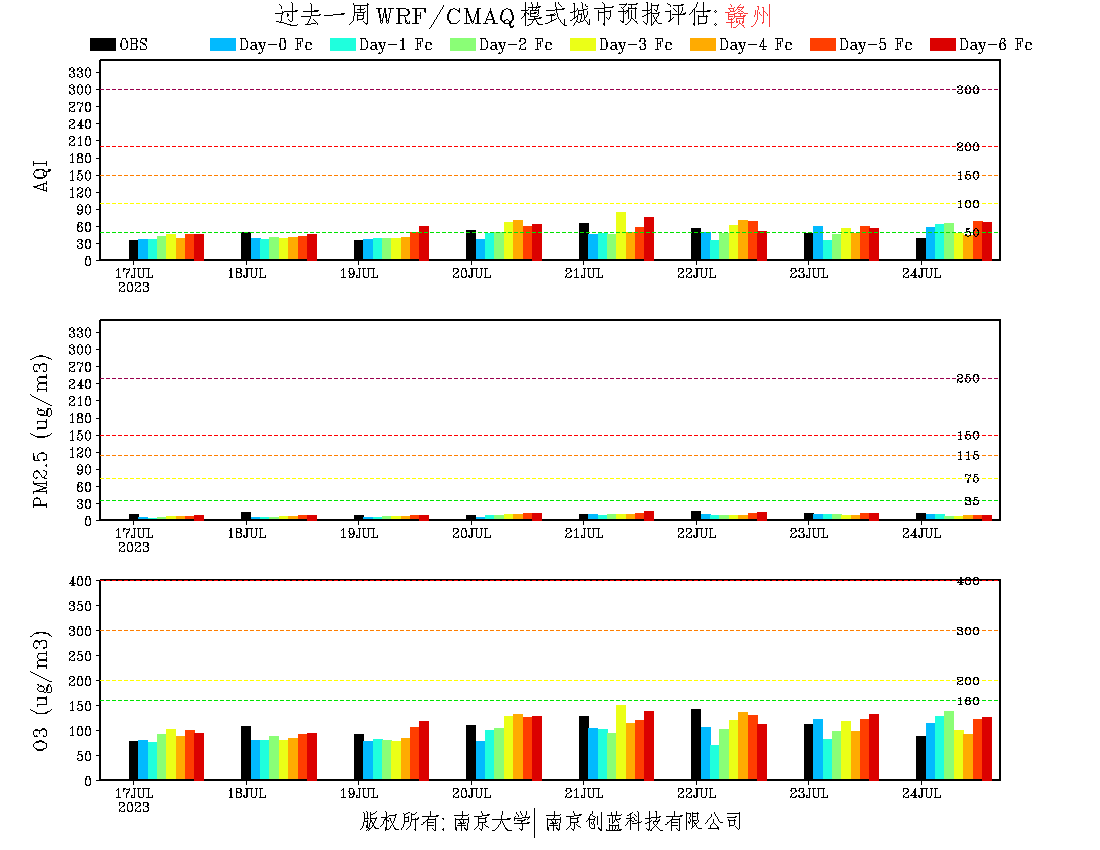Click the black OBS bar for 18JUL in O3 chart
Viewport: 1100px width, 850px height.
click(246, 753)
